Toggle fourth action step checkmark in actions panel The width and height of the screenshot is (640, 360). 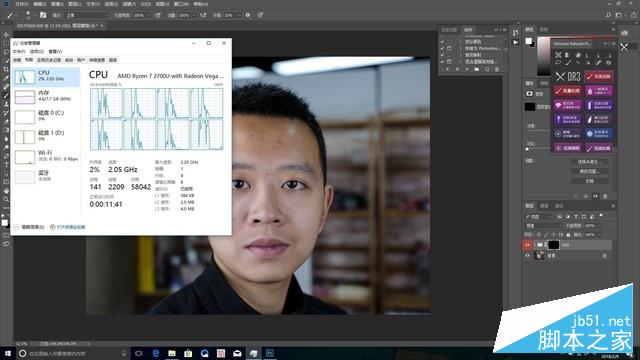442,61
